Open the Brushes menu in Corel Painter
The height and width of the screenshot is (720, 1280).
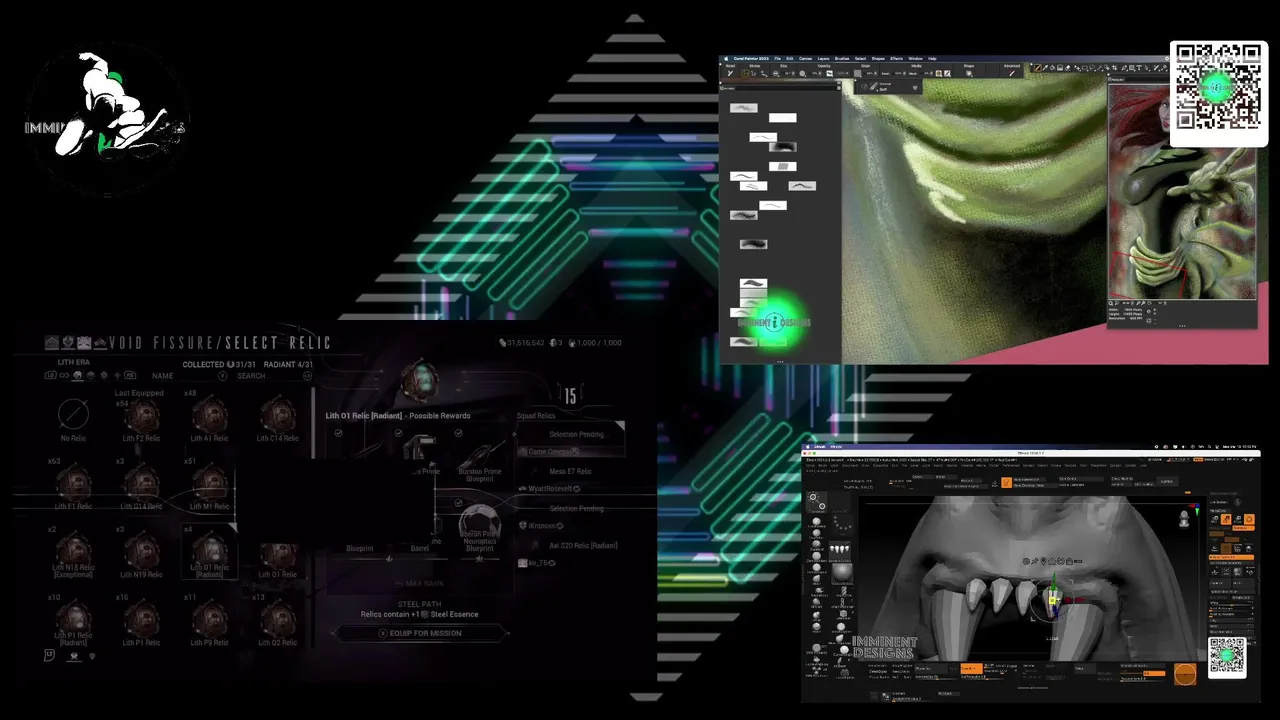(x=842, y=59)
